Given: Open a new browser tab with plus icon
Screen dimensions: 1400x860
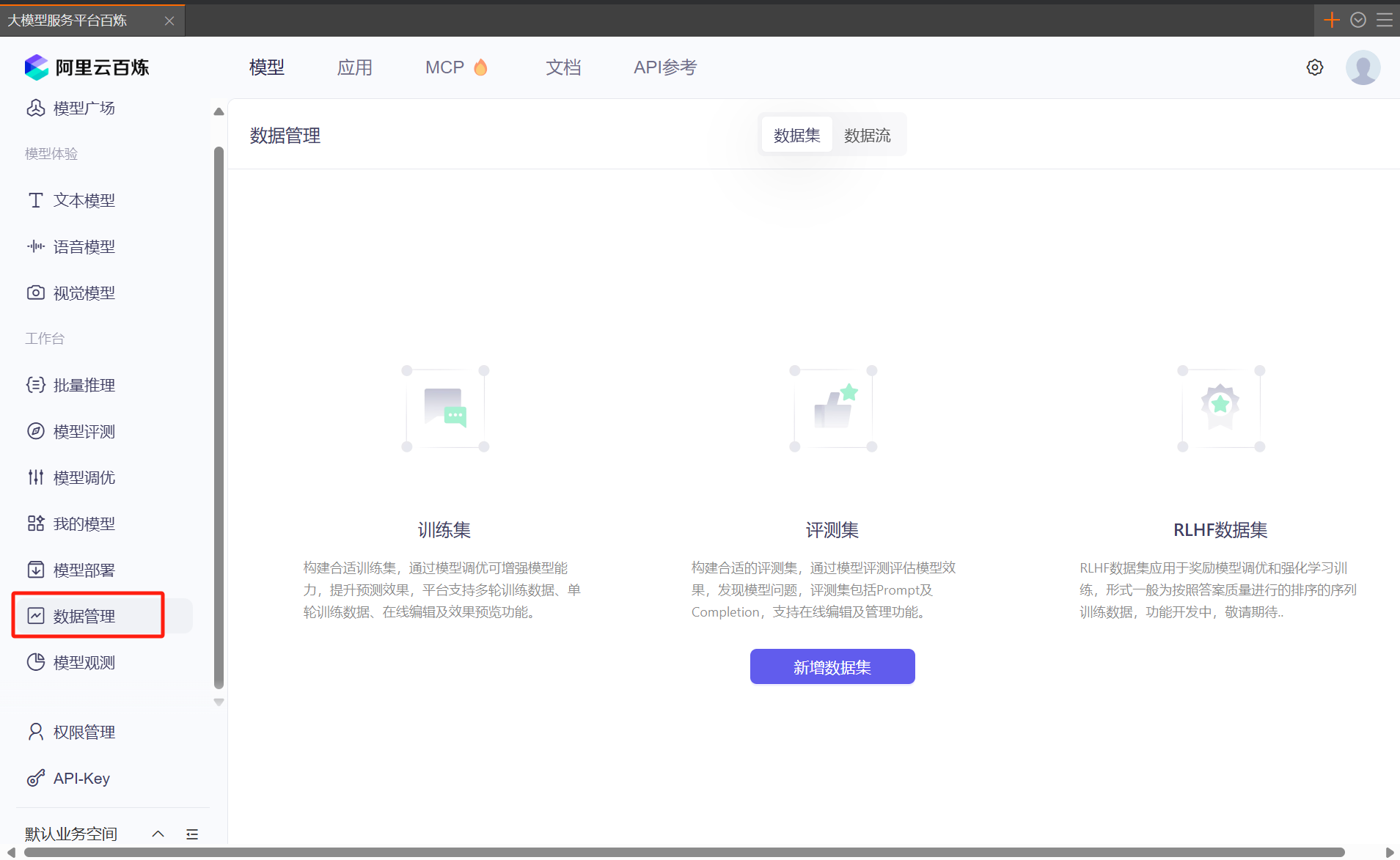Looking at the screenshot, I should 1332,20.
